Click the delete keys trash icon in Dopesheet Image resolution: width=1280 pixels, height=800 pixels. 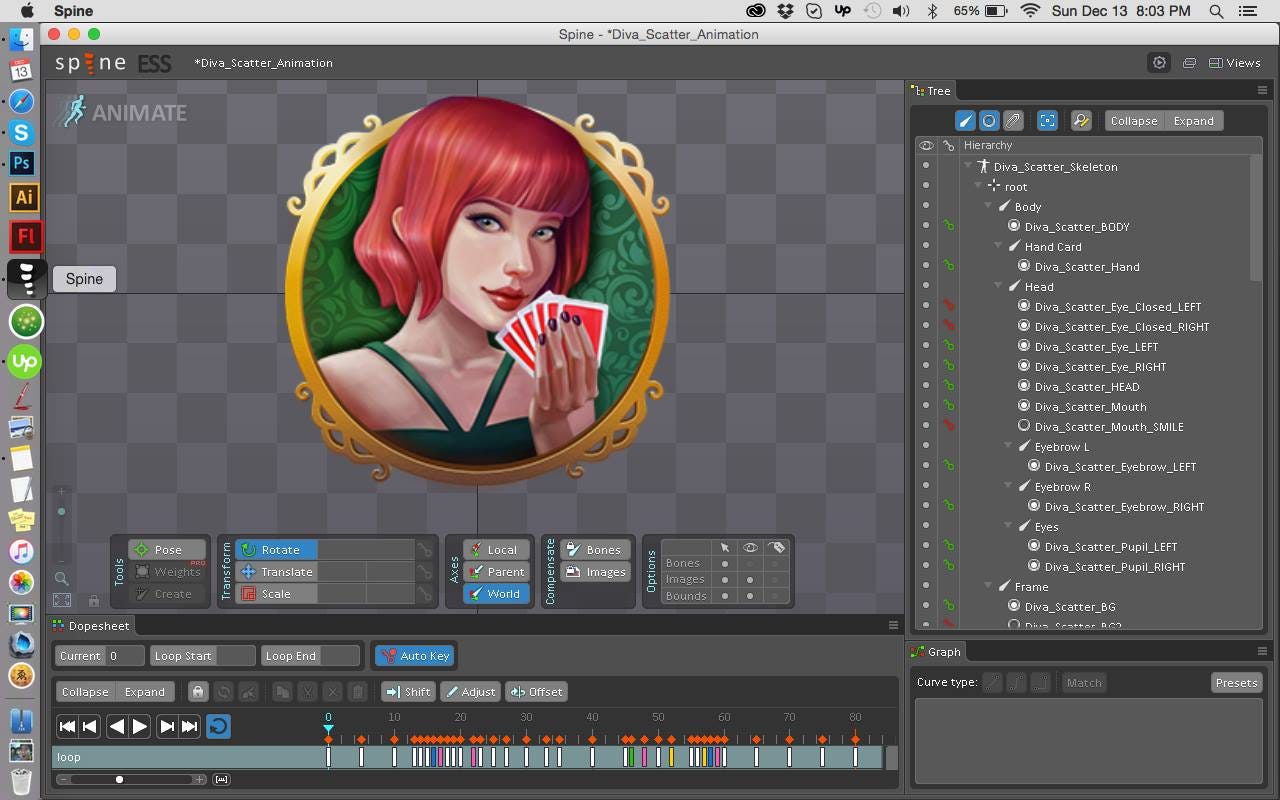pos(358,691)
